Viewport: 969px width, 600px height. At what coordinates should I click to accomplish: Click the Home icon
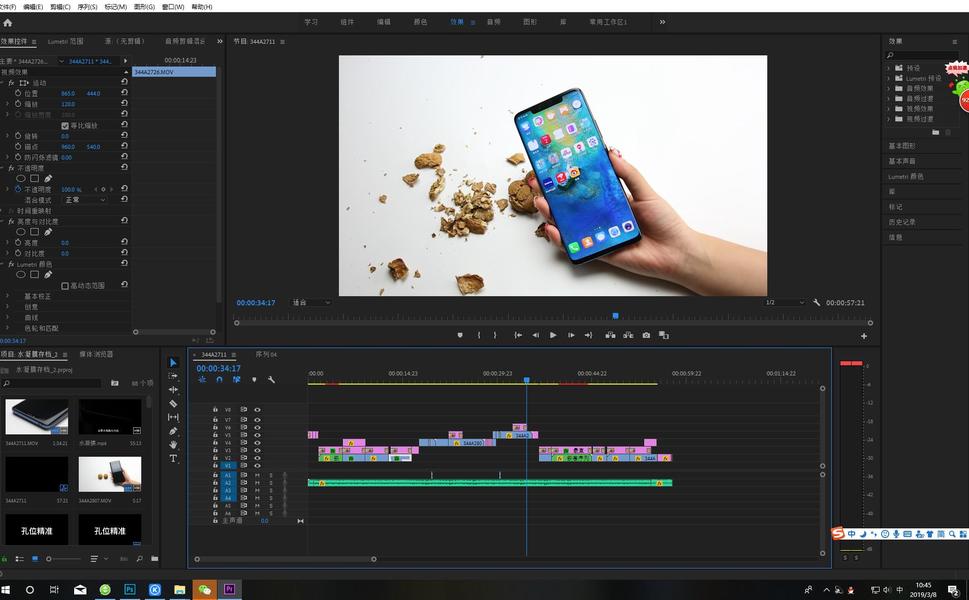coord(7,22)
